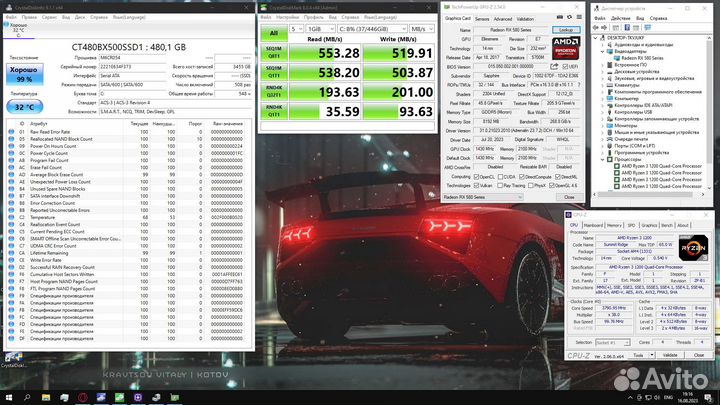
Task: Open the drive selection dropdown C: 8%
Action: (x=372, y=29)
